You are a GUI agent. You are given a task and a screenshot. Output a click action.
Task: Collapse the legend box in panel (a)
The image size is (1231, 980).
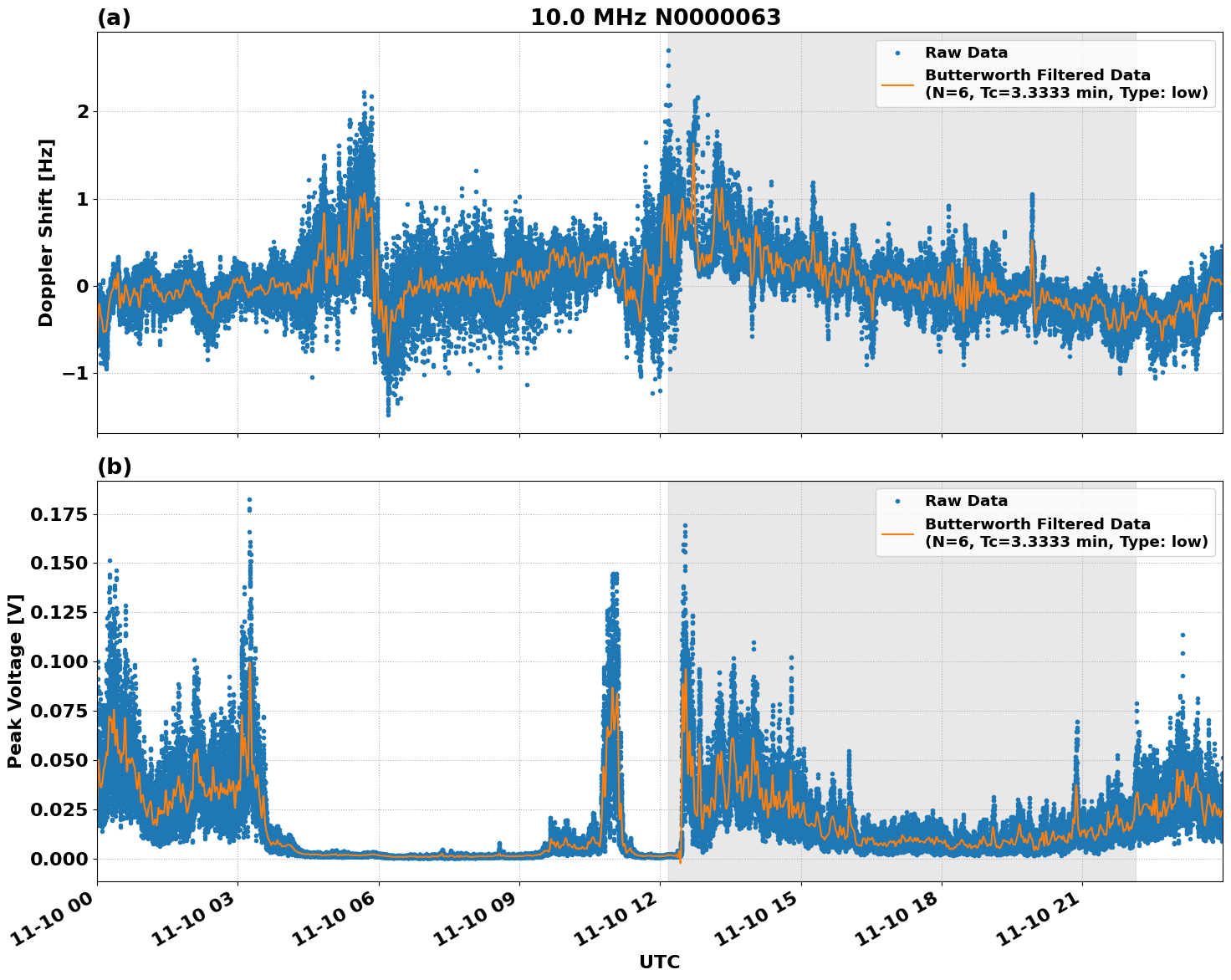pos(1044,73)
